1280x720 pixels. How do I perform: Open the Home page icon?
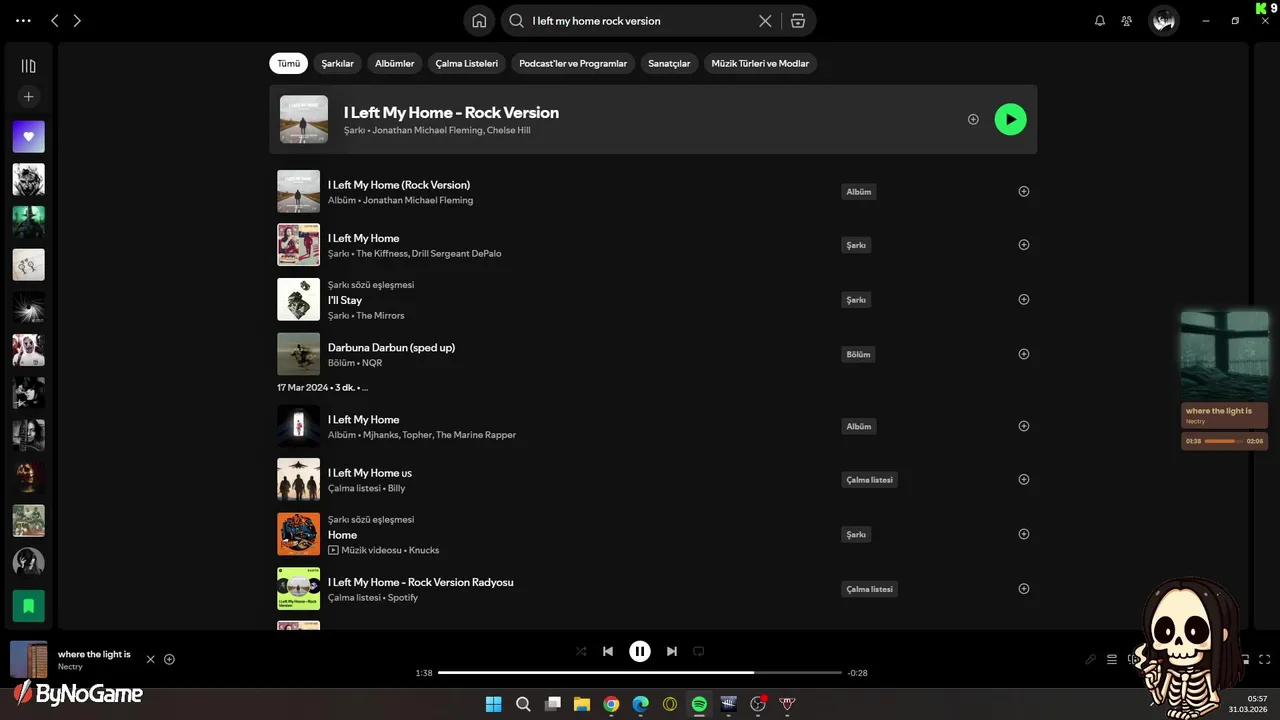click(479, 20)
